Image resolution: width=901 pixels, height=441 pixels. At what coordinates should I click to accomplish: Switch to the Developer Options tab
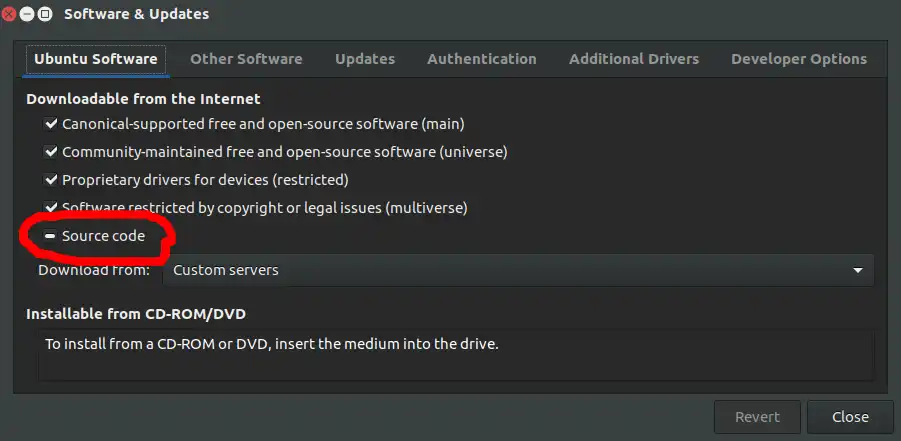(x=799, y=59)
